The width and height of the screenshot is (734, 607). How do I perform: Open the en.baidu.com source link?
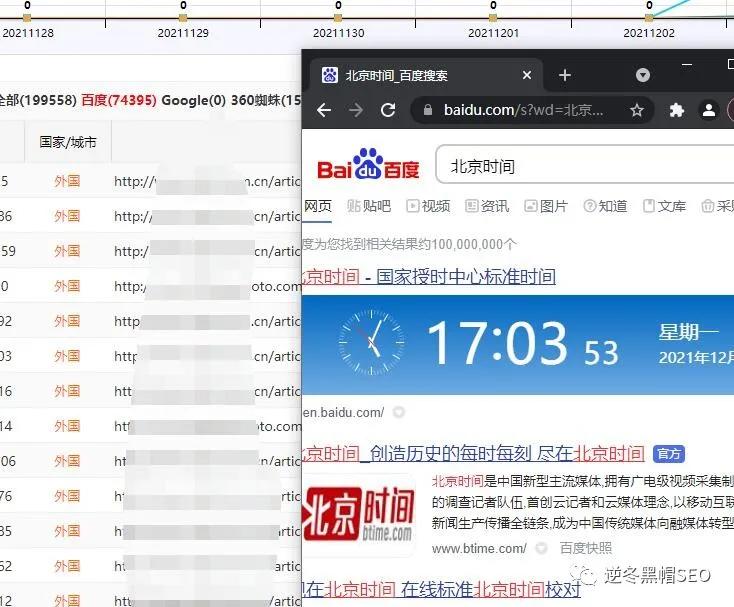pos(343,412)
